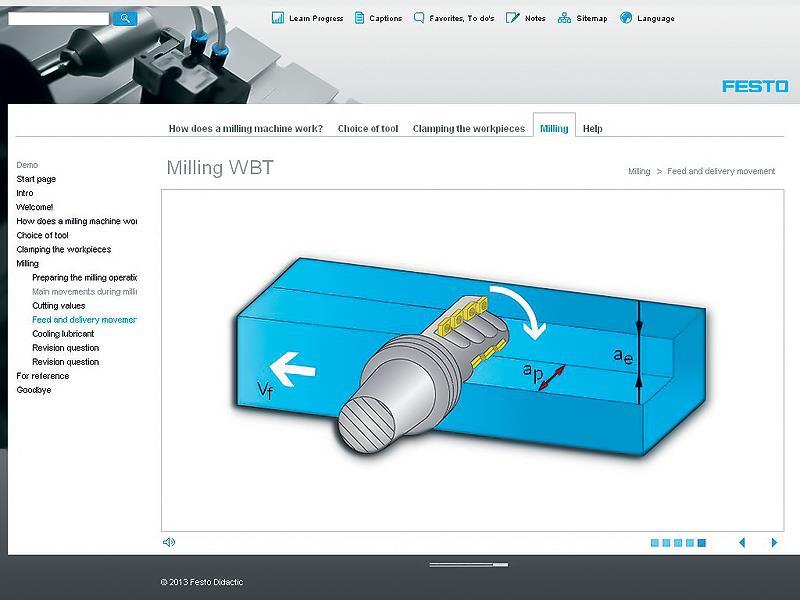Open the Captions document icon

coord(359,18)
